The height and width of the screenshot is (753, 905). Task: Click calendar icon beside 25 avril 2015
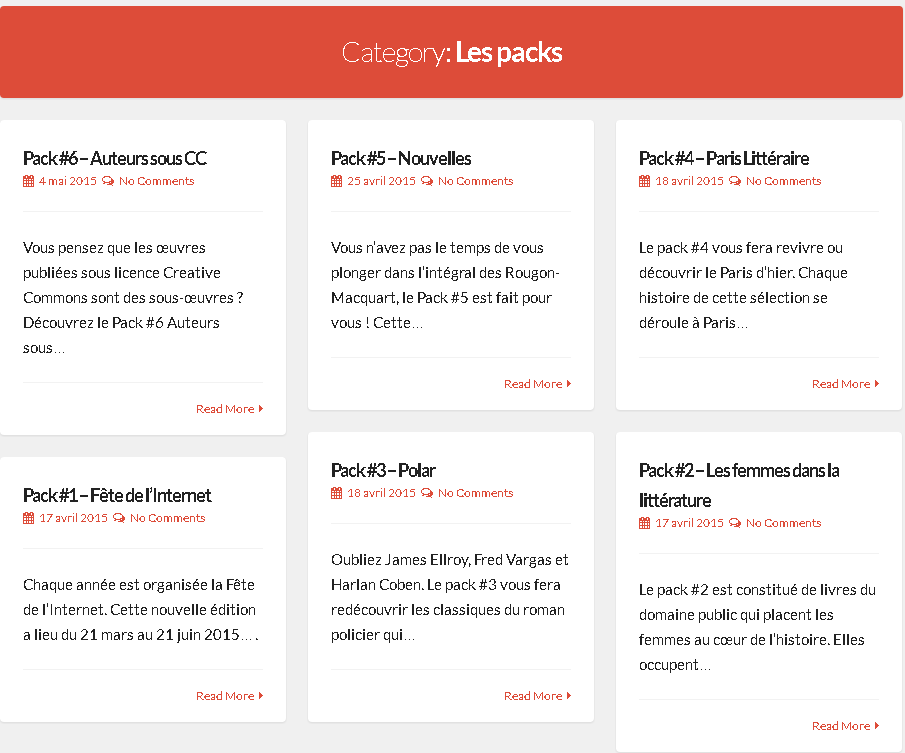coord(336,181)
